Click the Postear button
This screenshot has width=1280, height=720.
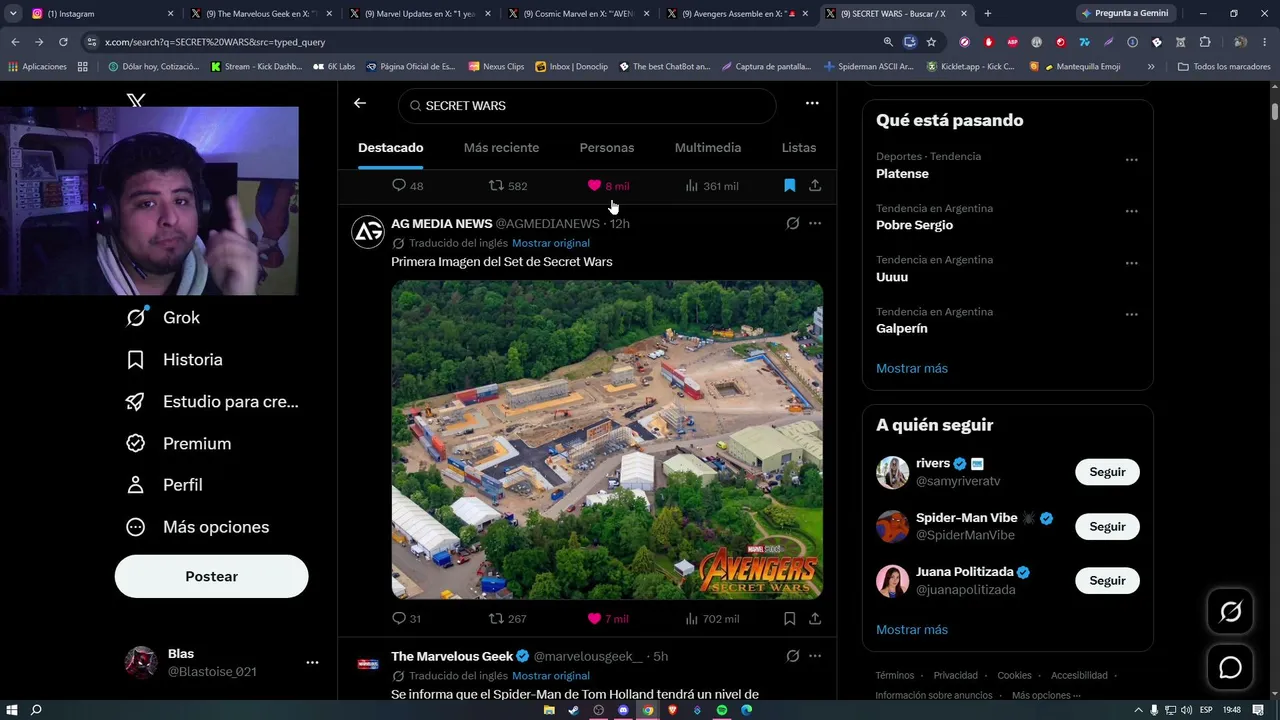pos(211,577)
